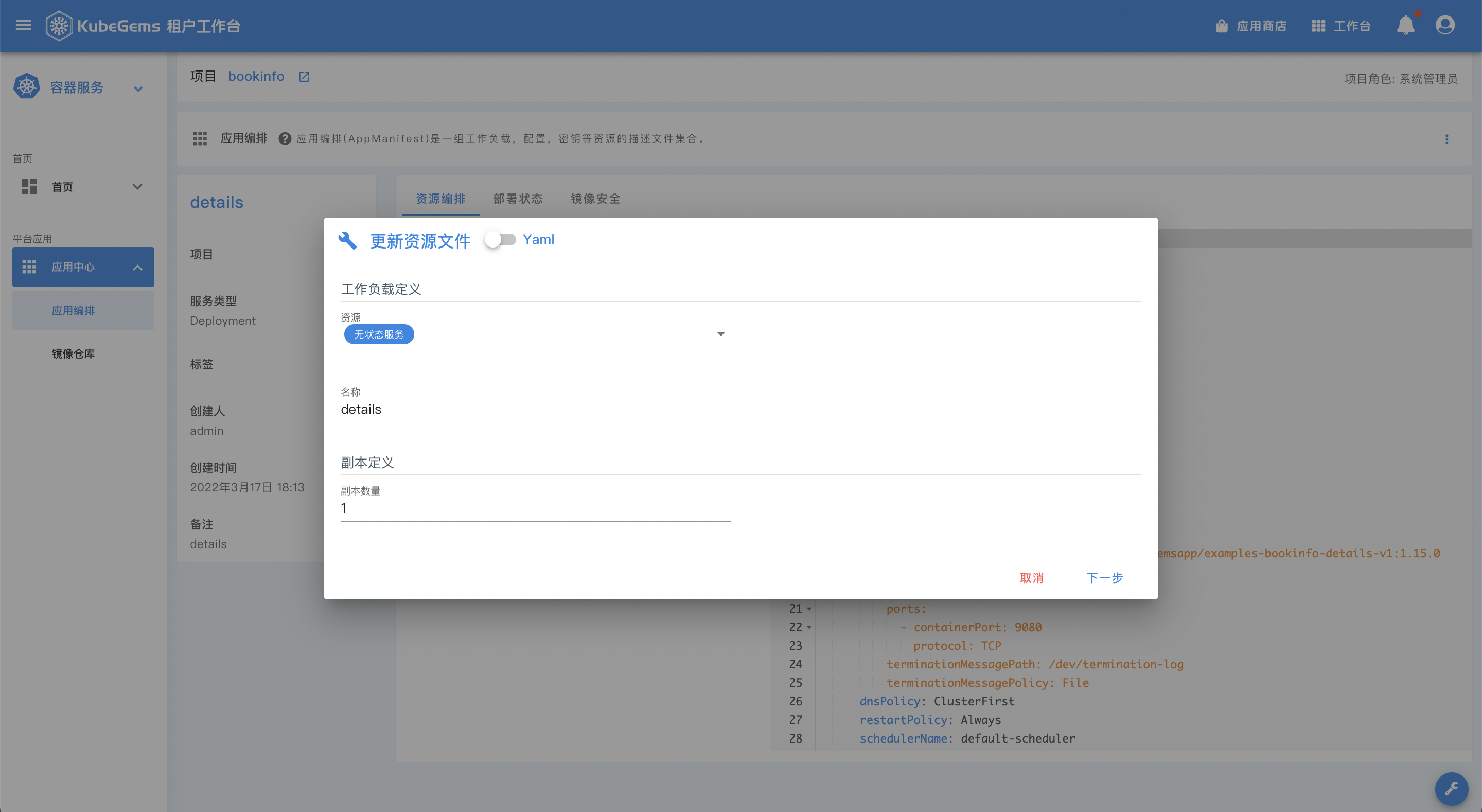1482x812 pixels.
Task: Open the bookinfo project link
Action: [256, 77]
